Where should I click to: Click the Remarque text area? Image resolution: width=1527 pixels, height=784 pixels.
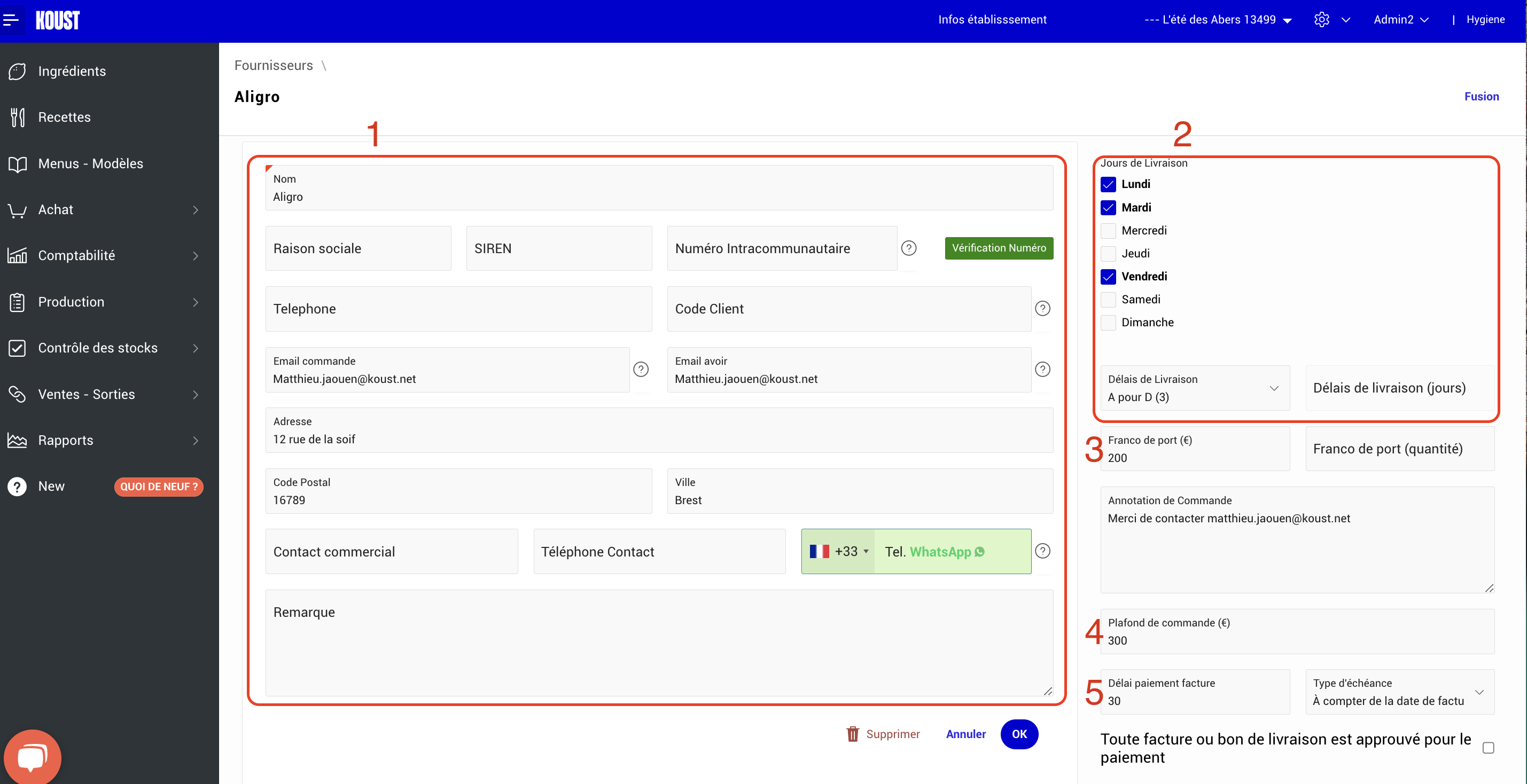click(x=659, y=642)
